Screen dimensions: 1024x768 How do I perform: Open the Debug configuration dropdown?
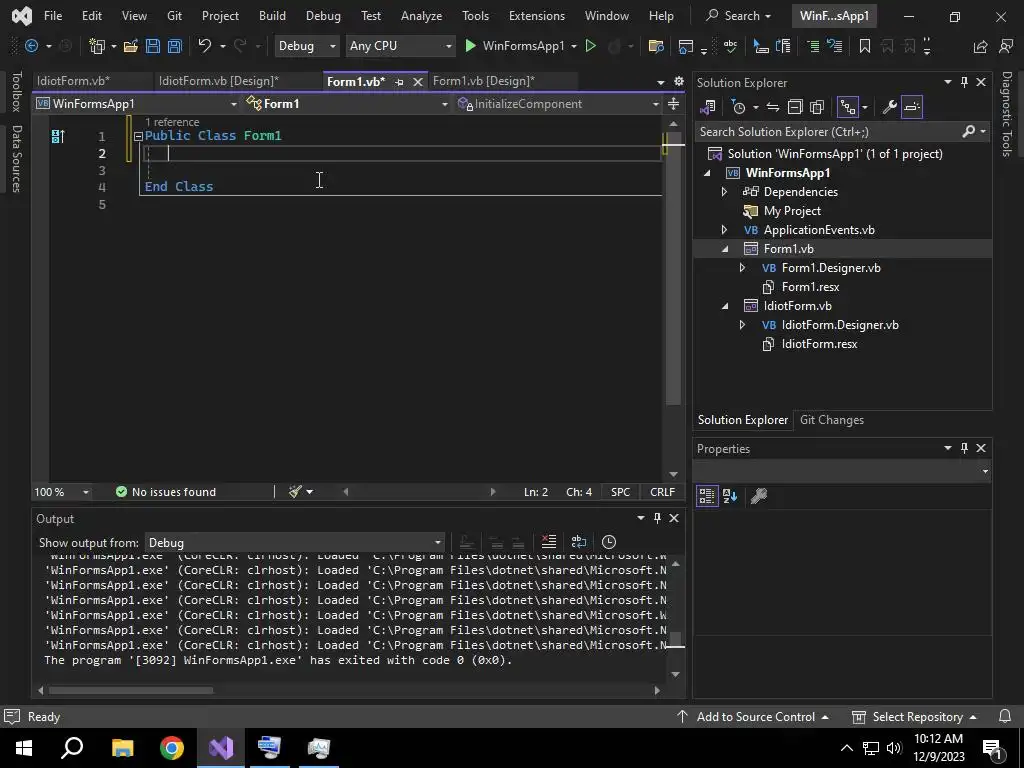point(306,46)
